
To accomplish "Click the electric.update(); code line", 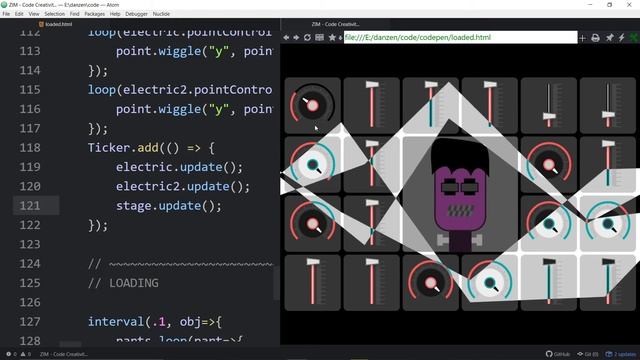I will tap(179, 167).
